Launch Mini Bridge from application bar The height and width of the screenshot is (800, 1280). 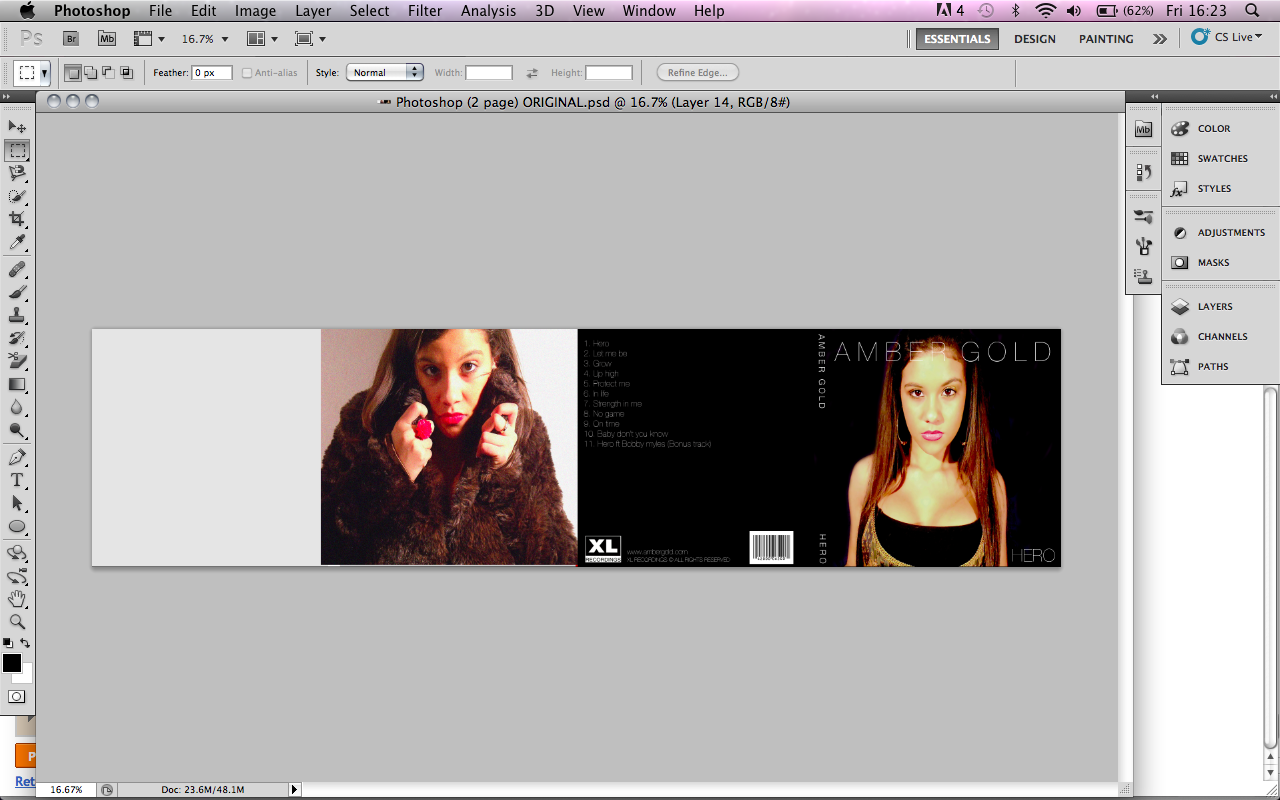pos(107,38)
